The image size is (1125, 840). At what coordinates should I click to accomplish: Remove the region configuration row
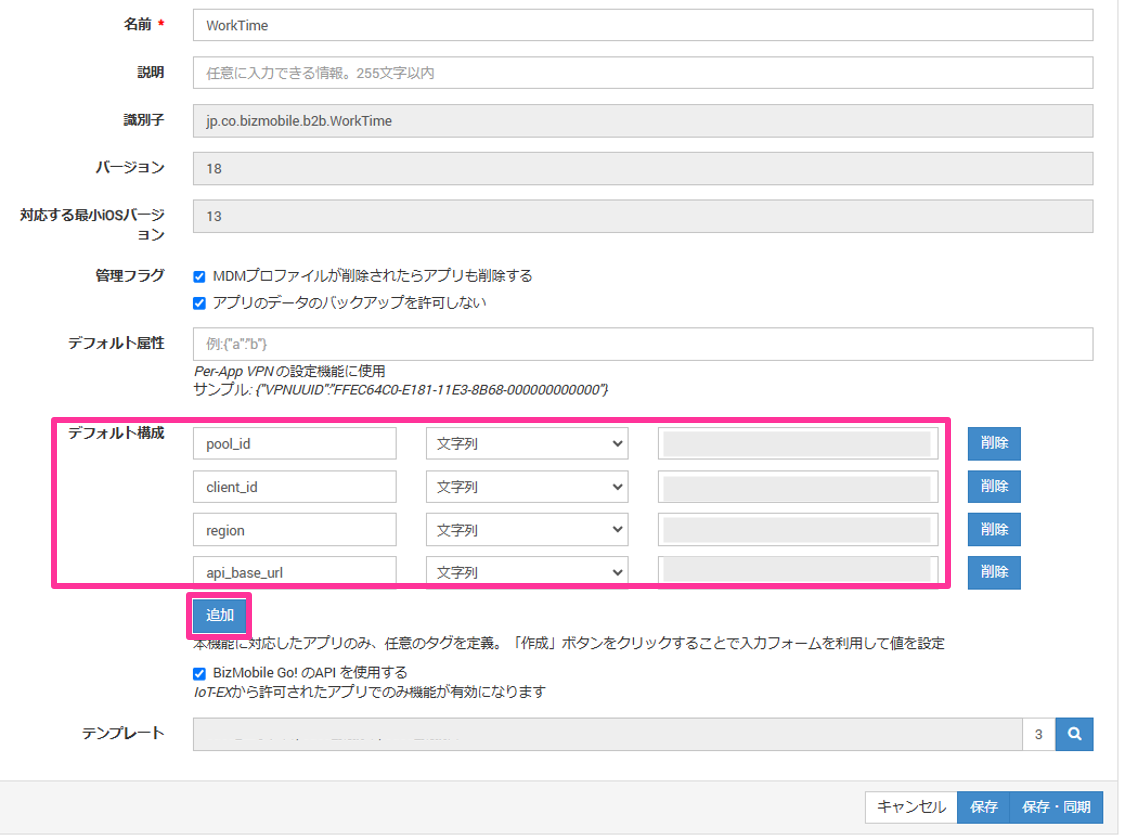tap(993, 529)
